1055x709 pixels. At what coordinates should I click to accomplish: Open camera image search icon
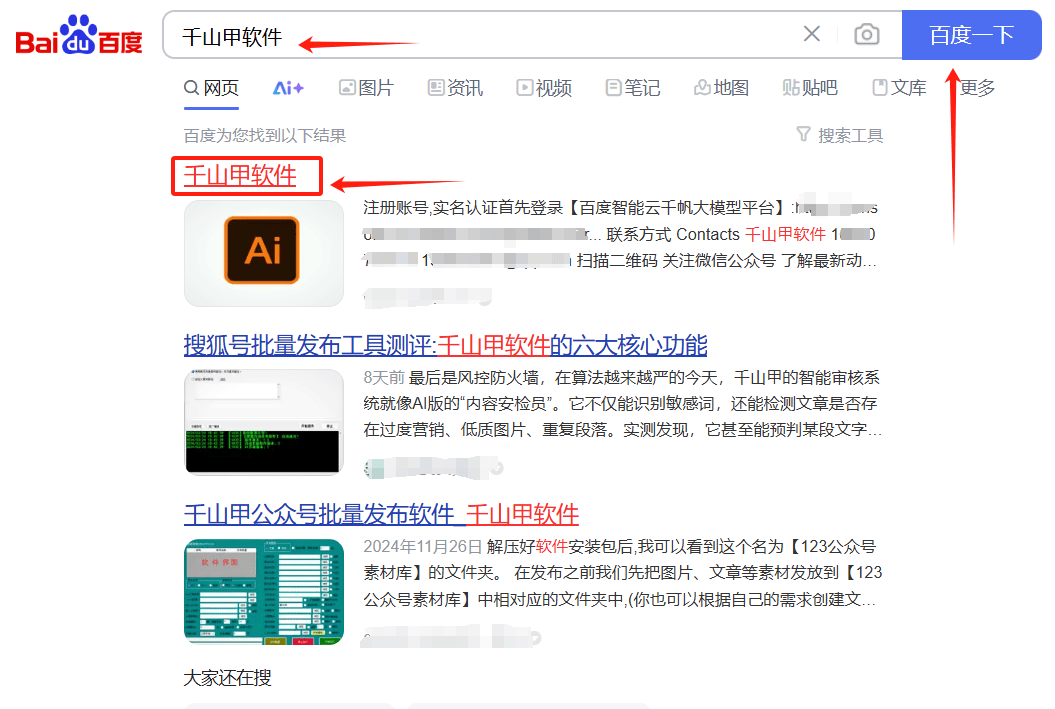pos(867,34)
